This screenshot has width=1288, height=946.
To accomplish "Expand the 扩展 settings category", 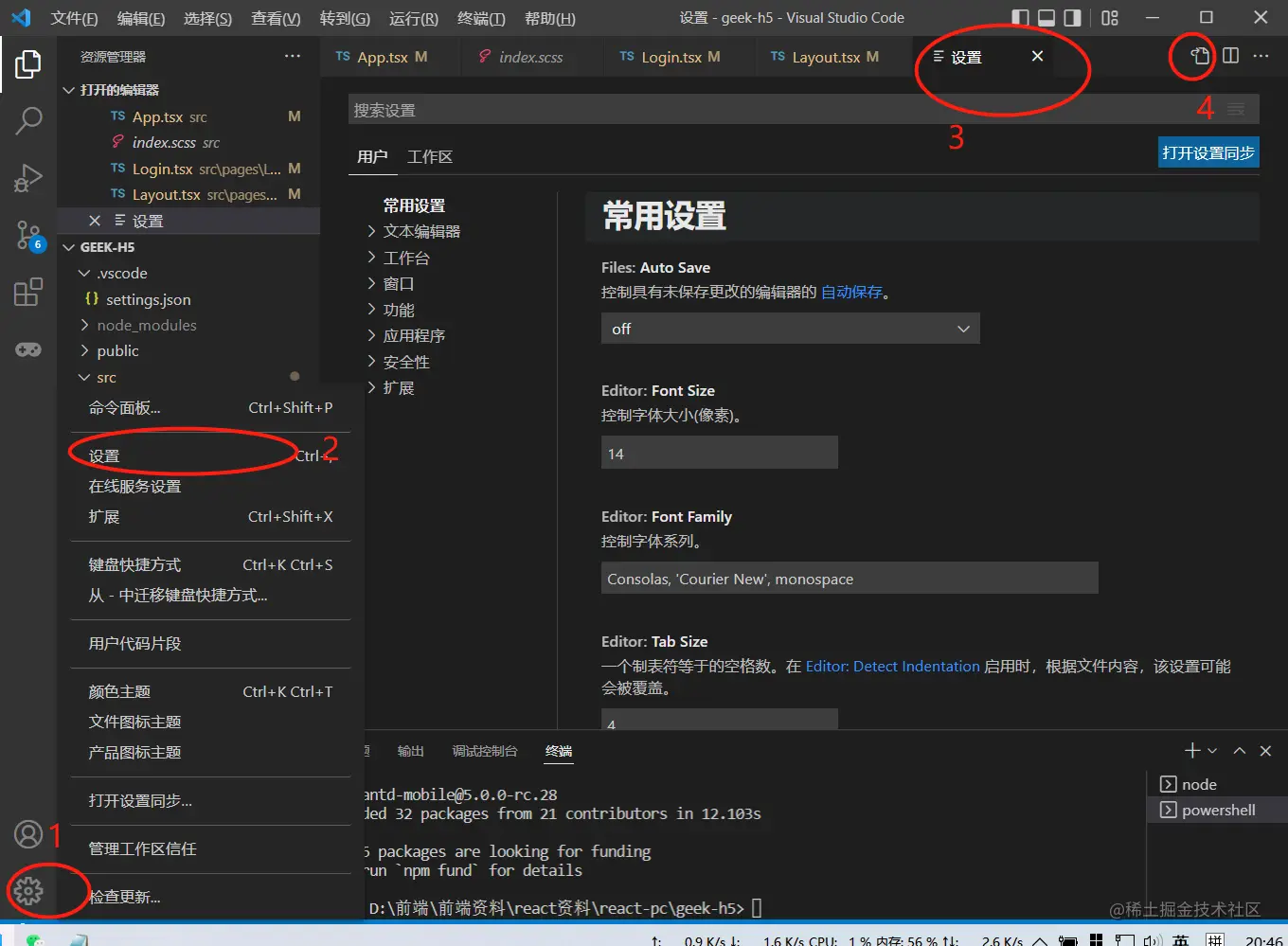I will pyautogui.click(x=391, y=387).
